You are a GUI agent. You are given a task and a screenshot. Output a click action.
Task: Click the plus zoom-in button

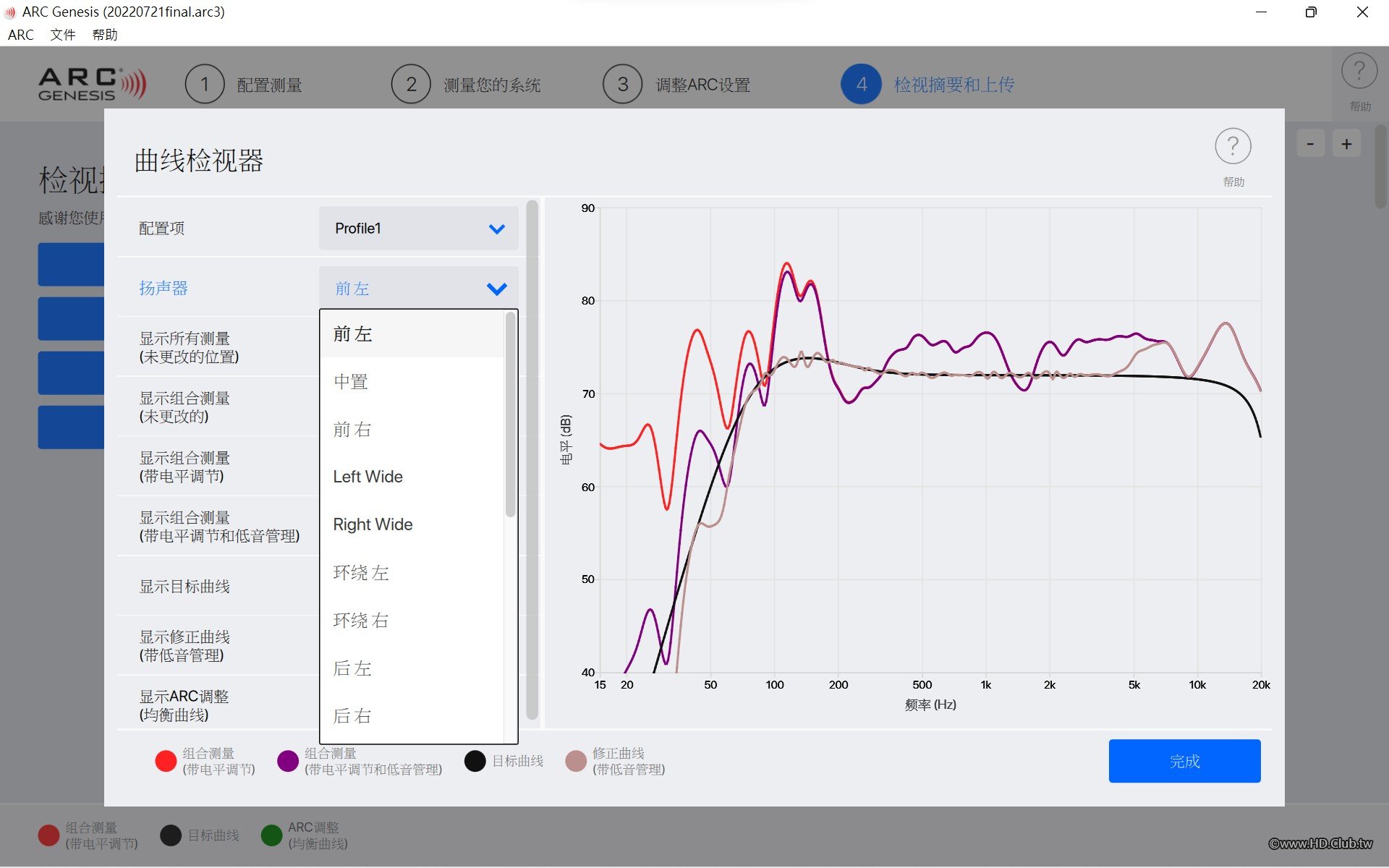pyautogui.click(x=1346, y=143)
